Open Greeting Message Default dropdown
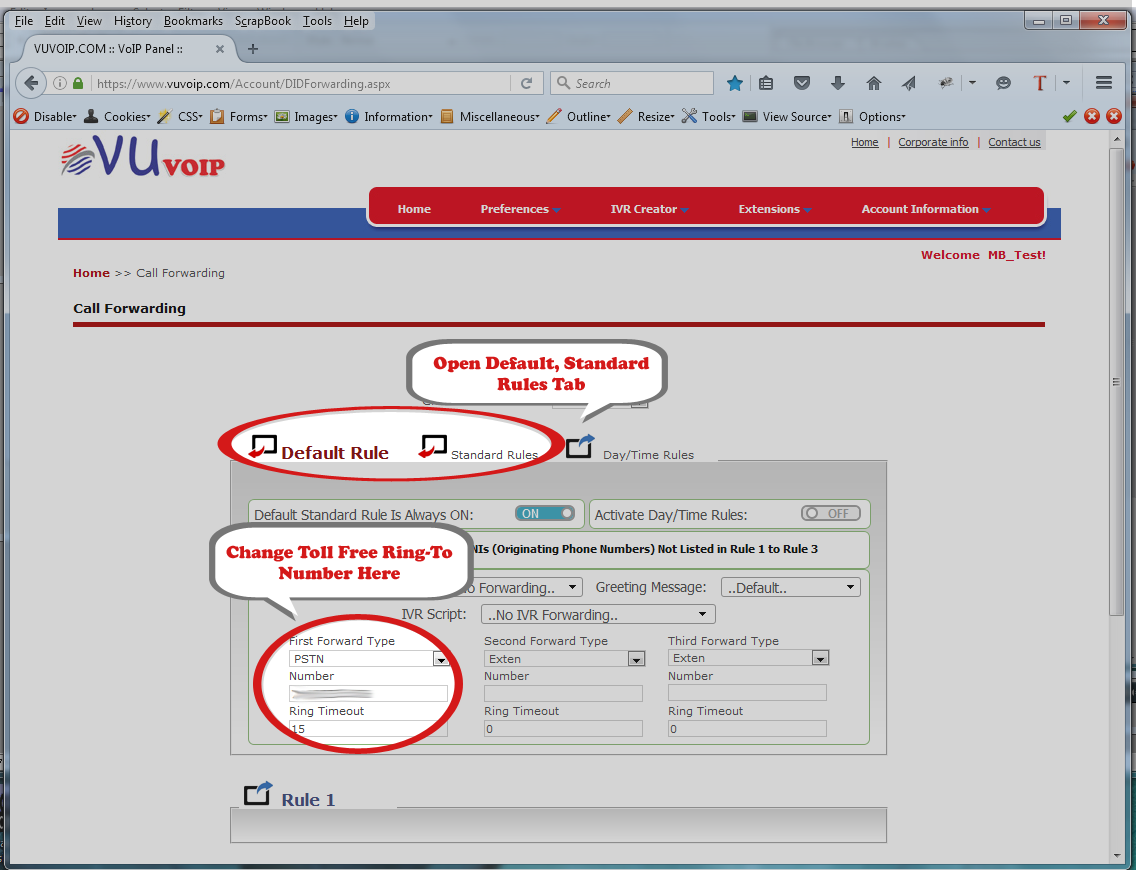This screenshot has width=1136, height=870. tap(790, 587)
